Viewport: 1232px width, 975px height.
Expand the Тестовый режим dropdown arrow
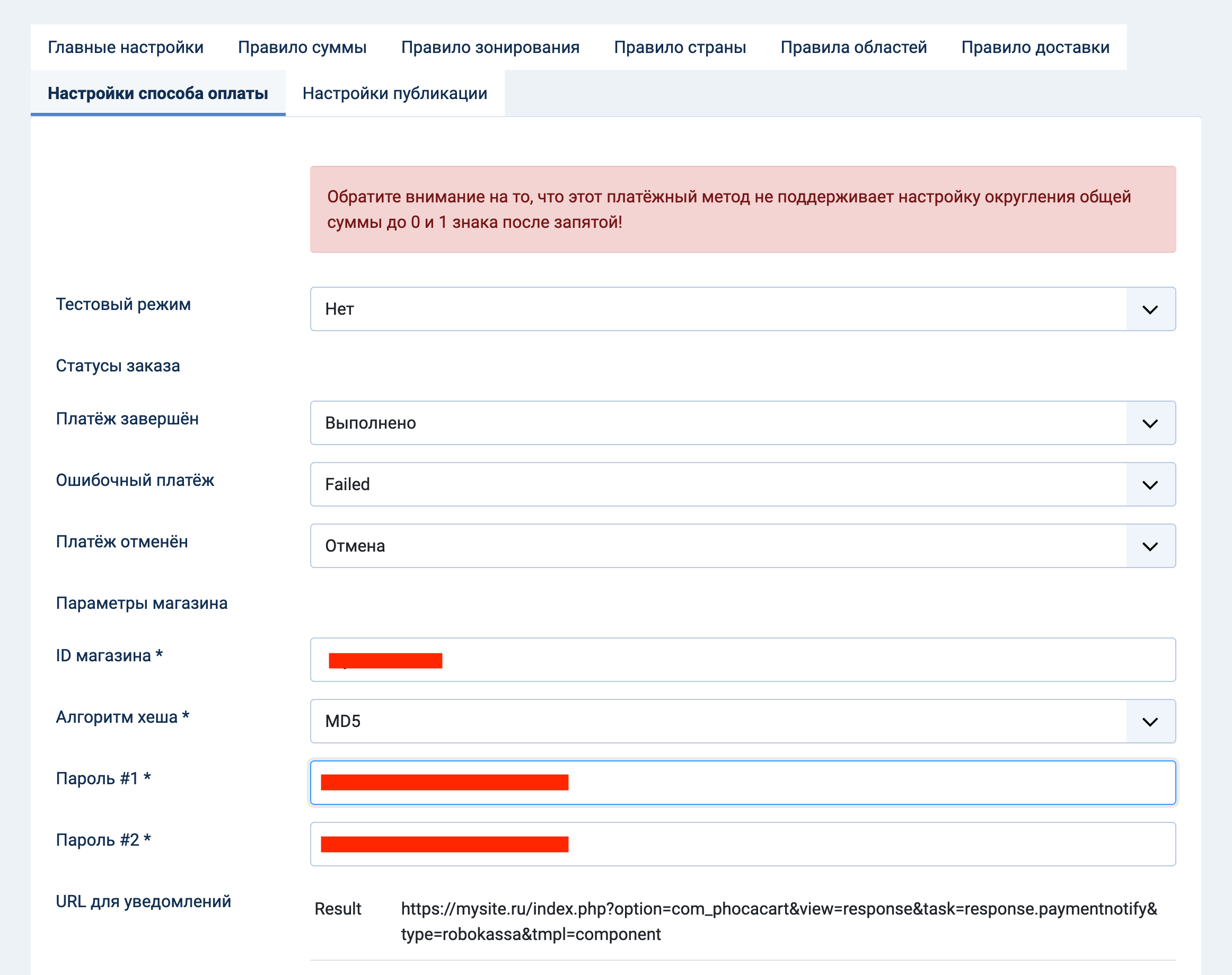[1150, 309]
